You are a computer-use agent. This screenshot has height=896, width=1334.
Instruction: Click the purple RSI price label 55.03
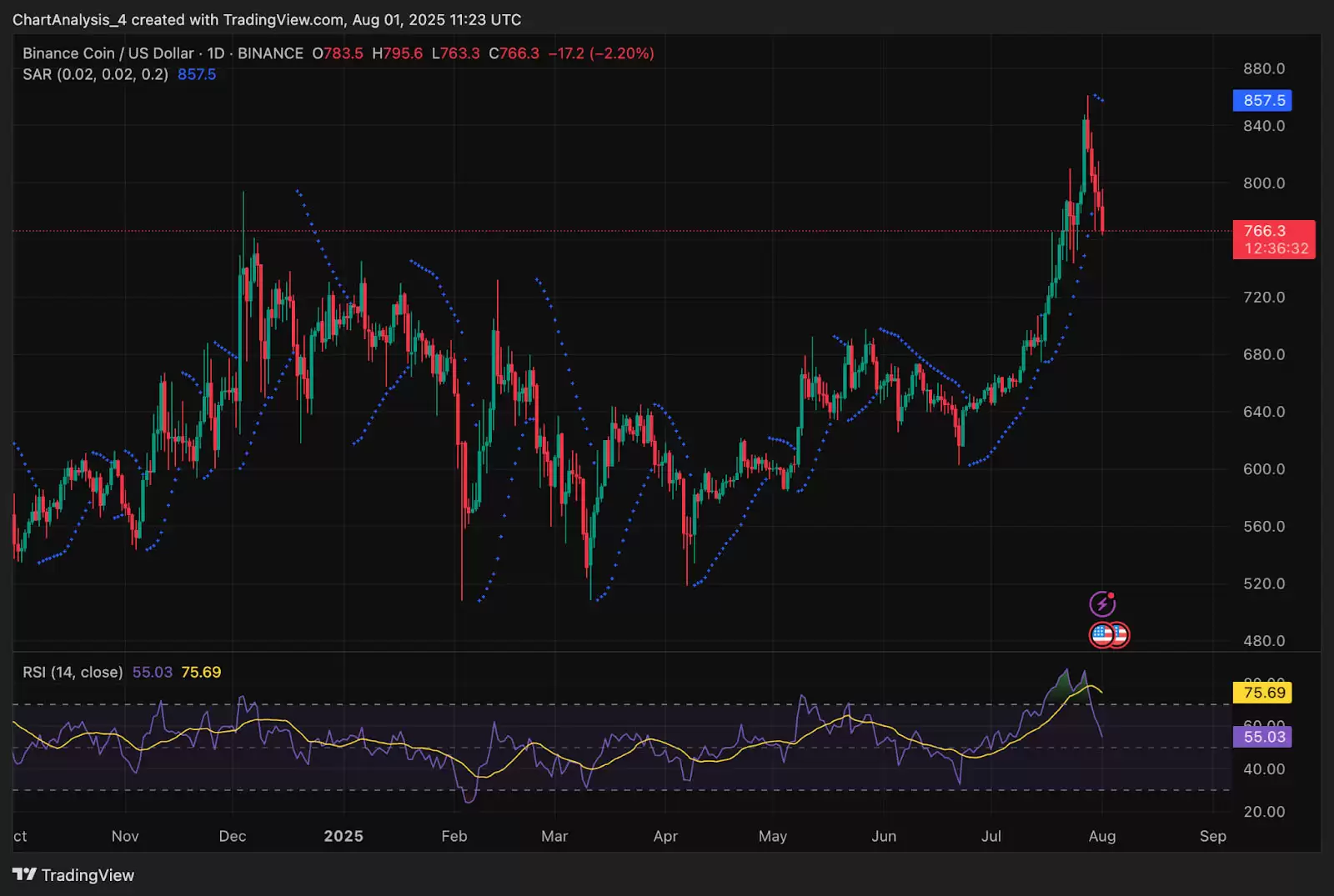coord(1261,736)
